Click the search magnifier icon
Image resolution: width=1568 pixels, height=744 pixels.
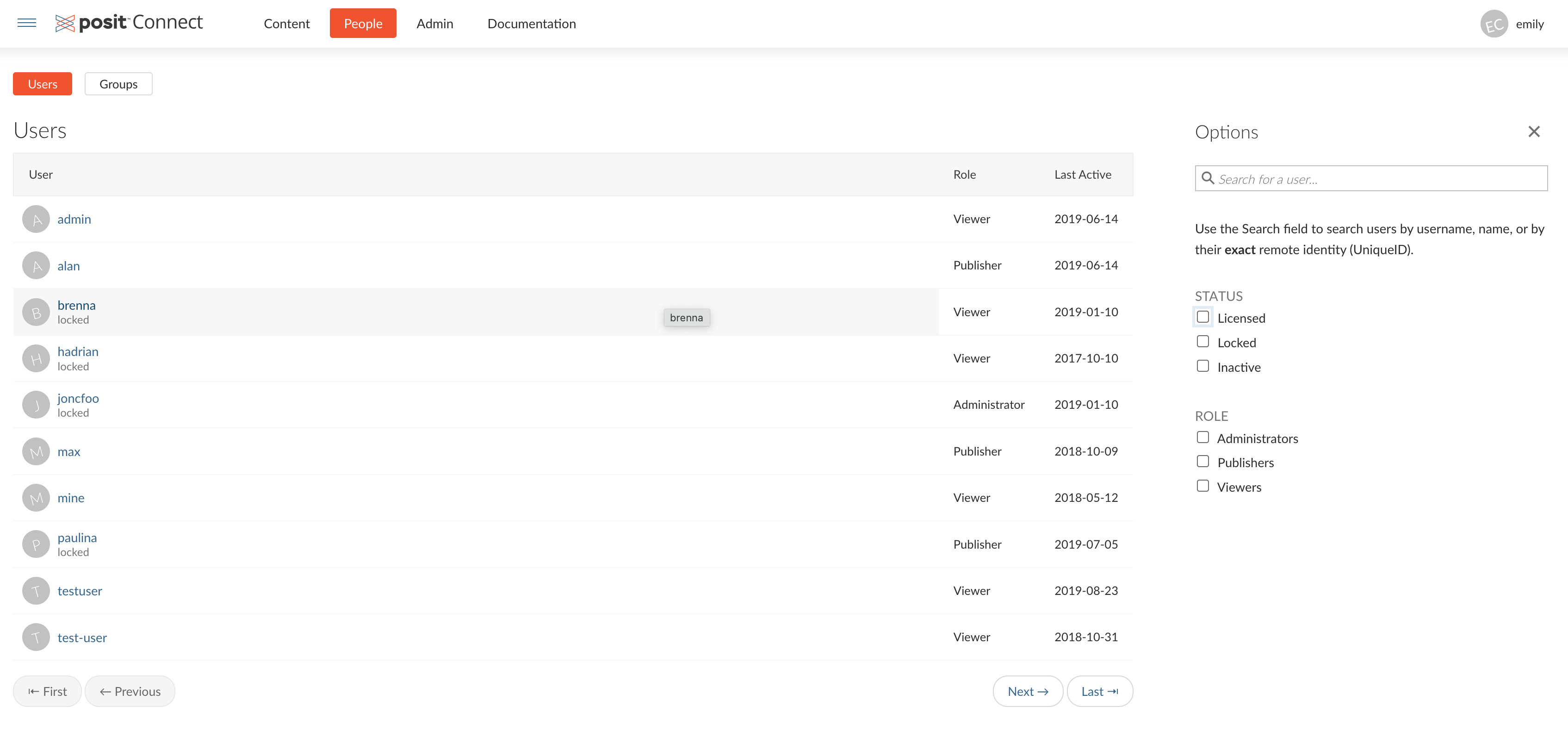[x=1208, y=179]
